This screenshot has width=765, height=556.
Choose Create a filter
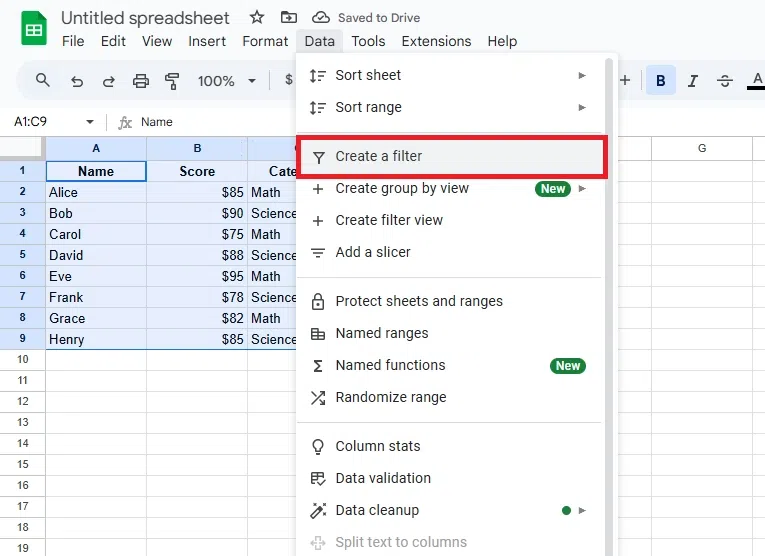click(x=451, y=157)
